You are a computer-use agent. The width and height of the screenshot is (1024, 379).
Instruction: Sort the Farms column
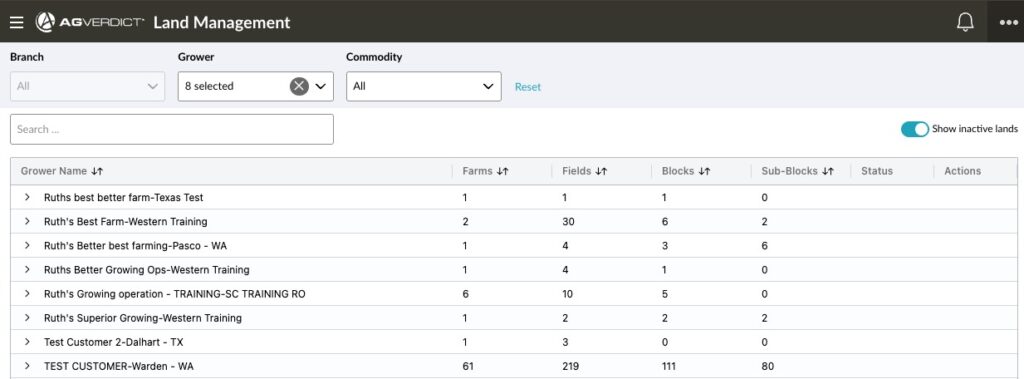point(502,171)
